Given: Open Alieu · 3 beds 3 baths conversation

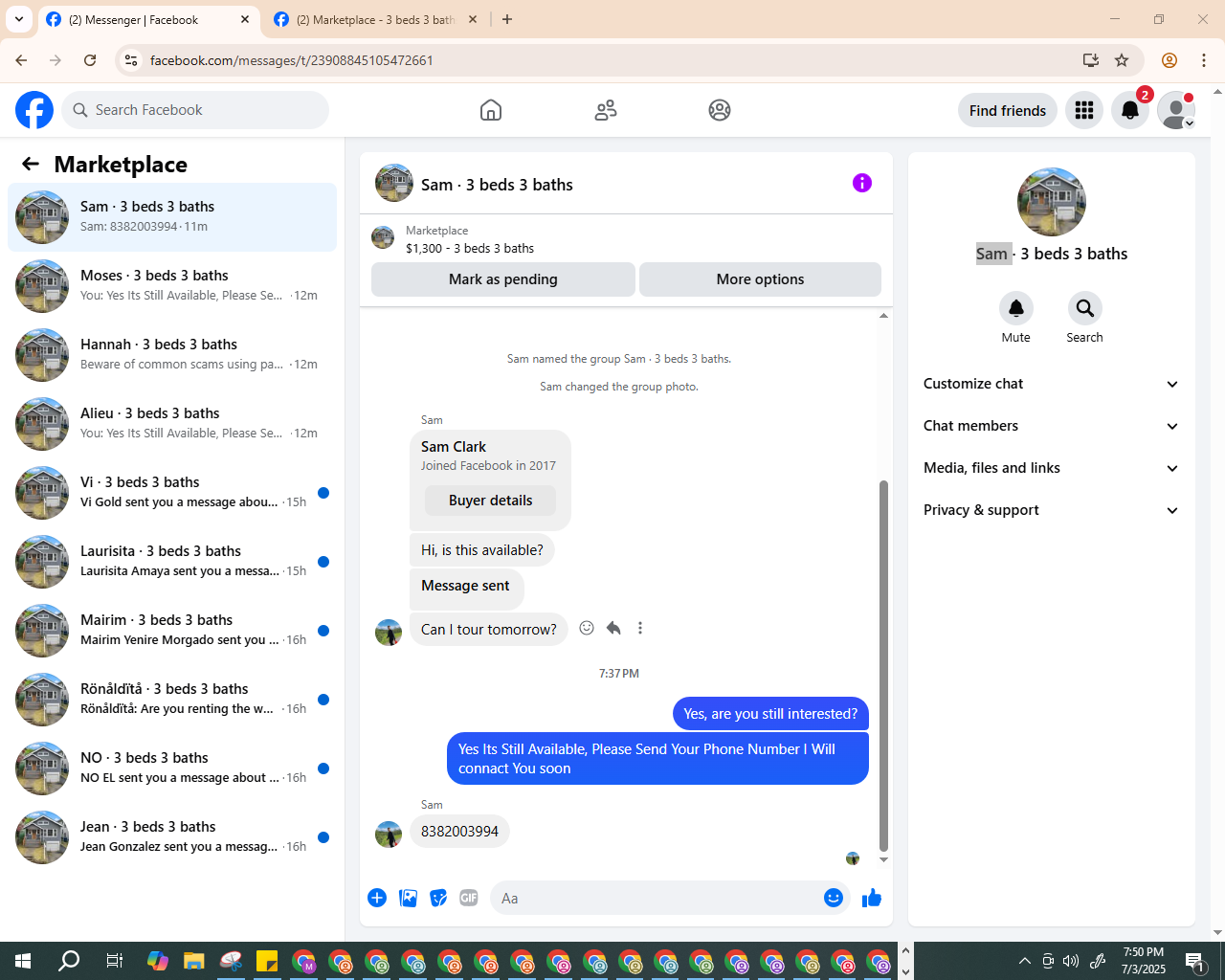Looking at the screenshot, I should pyautogui.click(x=172, y=424).
